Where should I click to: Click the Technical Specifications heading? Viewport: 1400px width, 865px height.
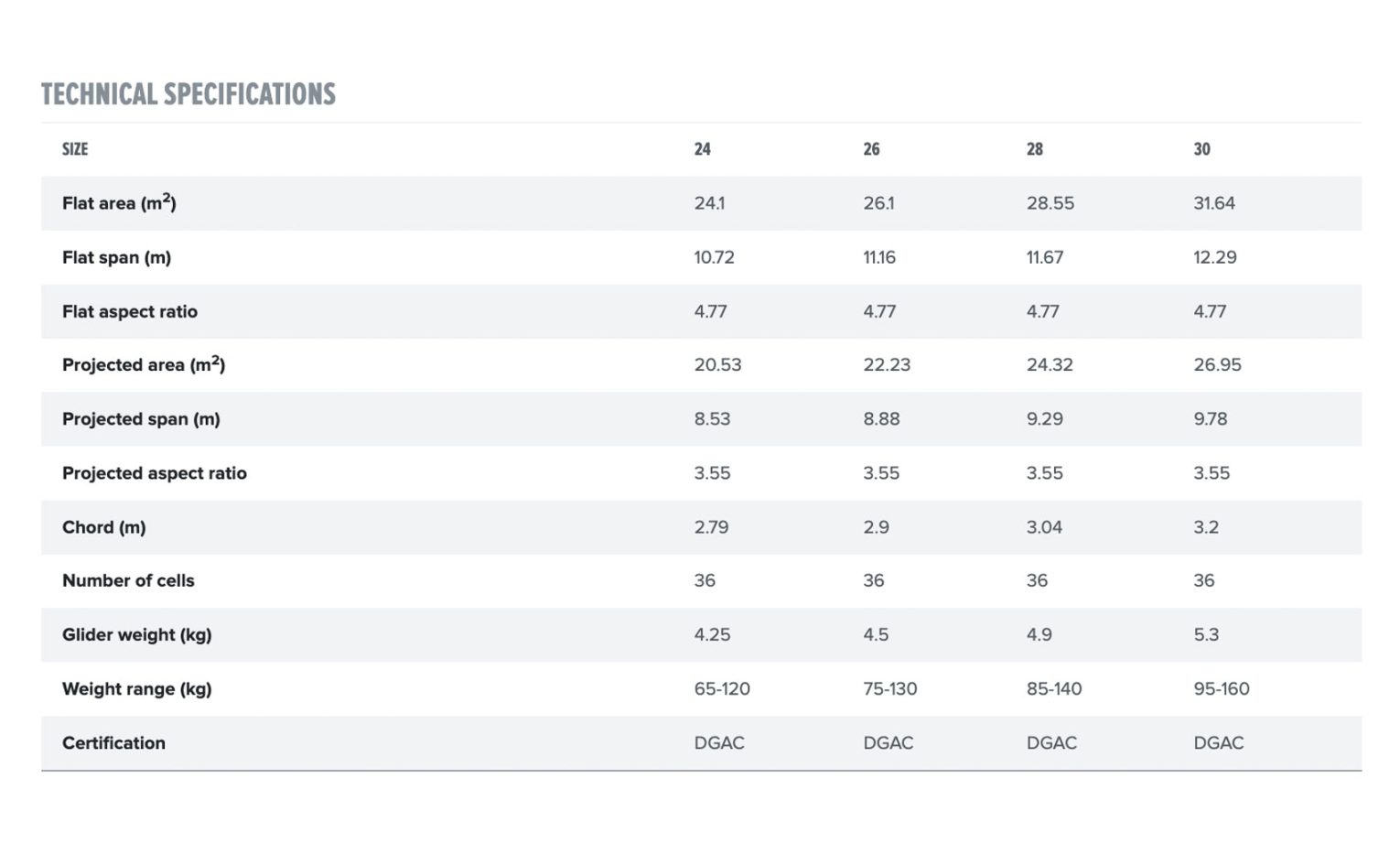188,94
